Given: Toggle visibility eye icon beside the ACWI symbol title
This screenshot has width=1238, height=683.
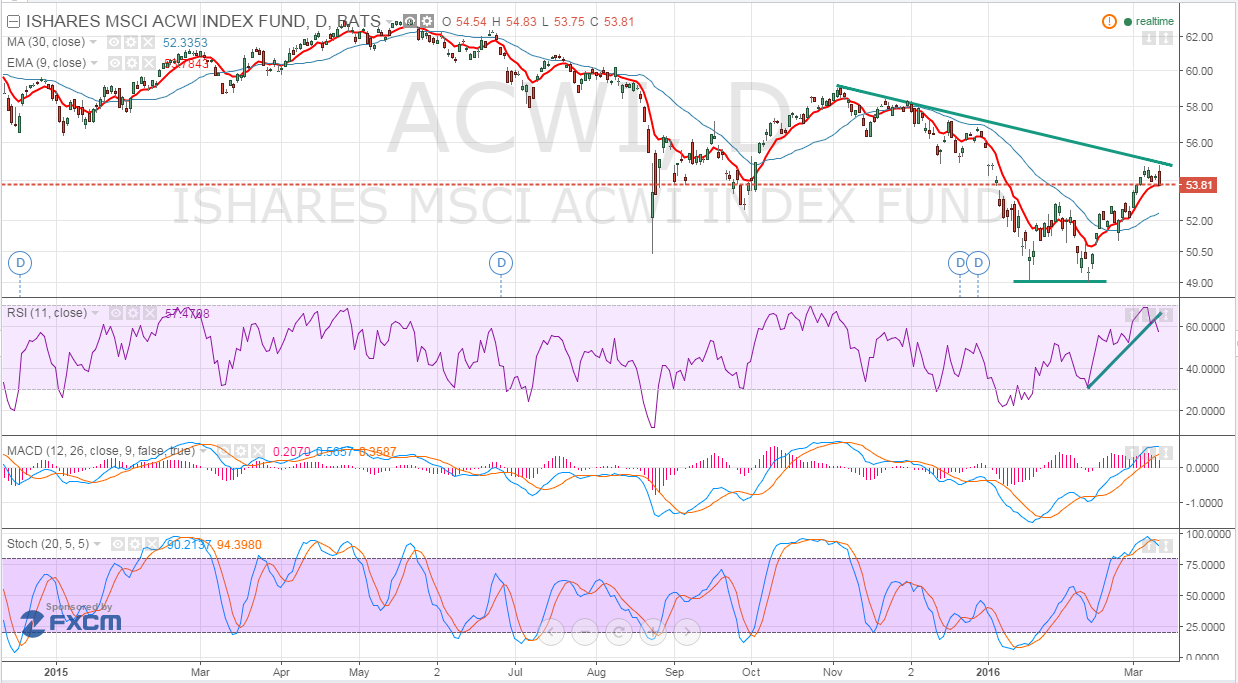Looking at the screenshot, I should click(410, 21).
